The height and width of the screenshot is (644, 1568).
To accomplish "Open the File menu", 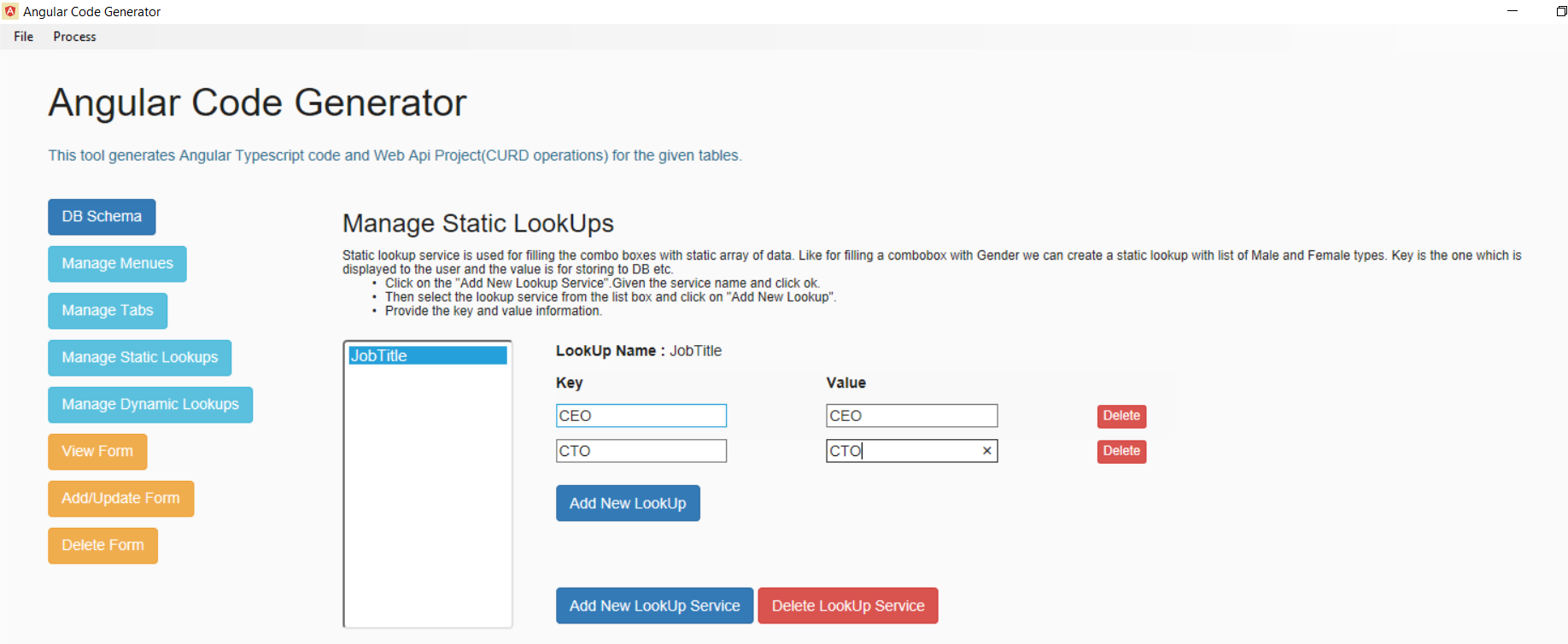I will tap(24, 37).
